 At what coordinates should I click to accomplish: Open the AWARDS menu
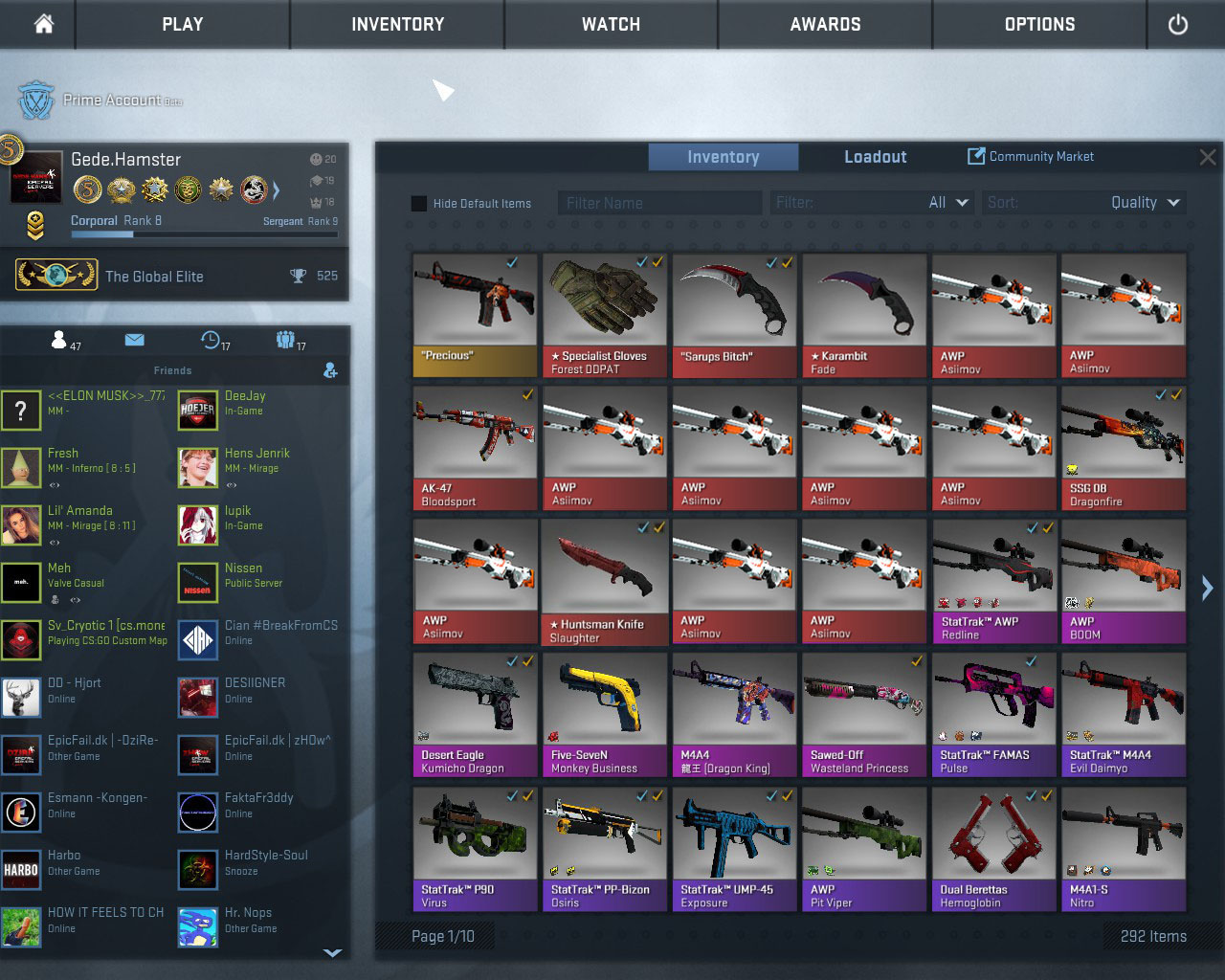tap(826, 24)
